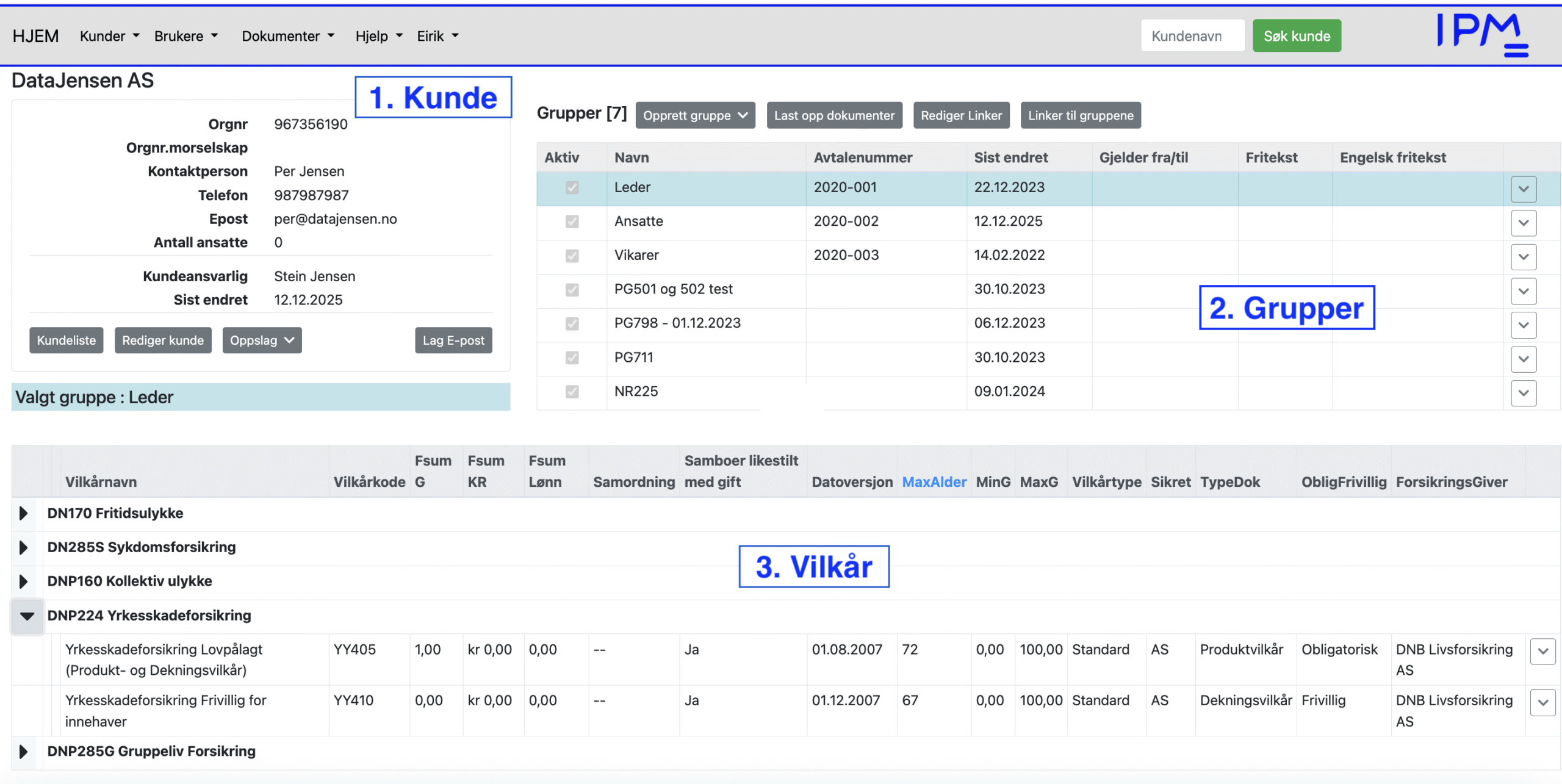The height and width of the screenshot is (784, 1562).
Task: Click the IPM logo
Action: coord(1482,34)
